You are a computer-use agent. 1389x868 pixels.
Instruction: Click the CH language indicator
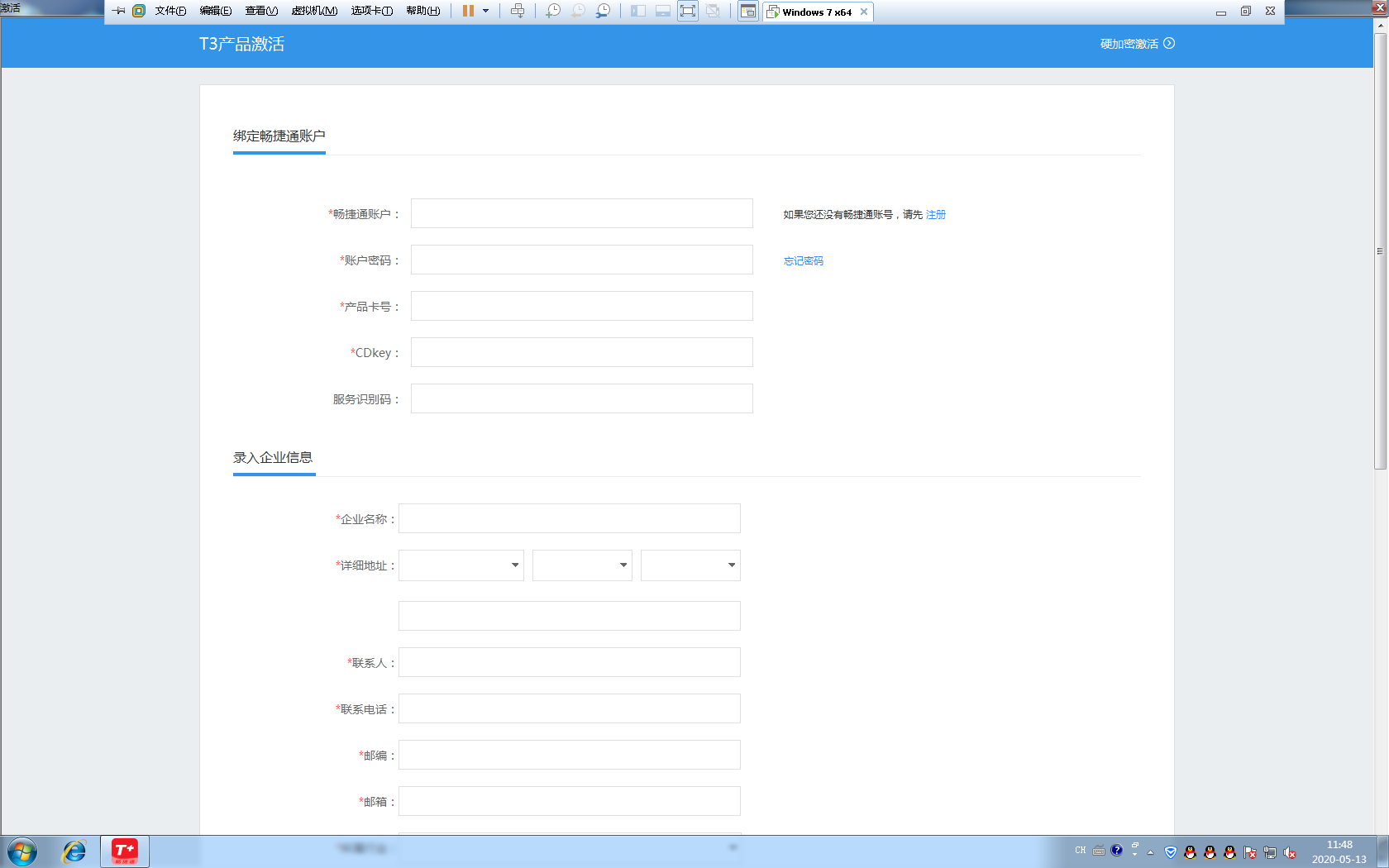[1080, 850]
